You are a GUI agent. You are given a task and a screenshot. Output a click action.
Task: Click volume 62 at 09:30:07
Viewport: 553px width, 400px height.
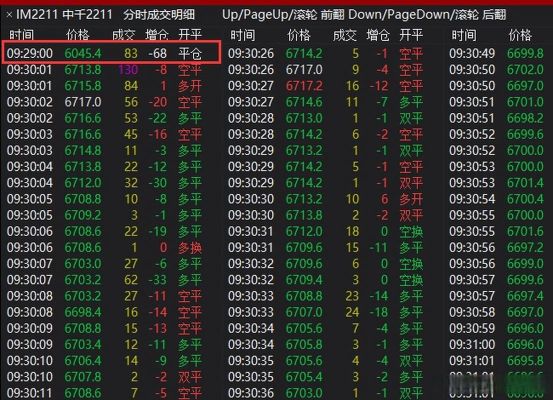131,280
